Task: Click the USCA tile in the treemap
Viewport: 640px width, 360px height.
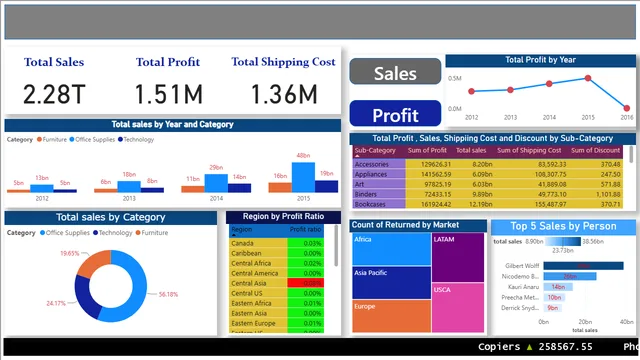Action: click(458, 308)
